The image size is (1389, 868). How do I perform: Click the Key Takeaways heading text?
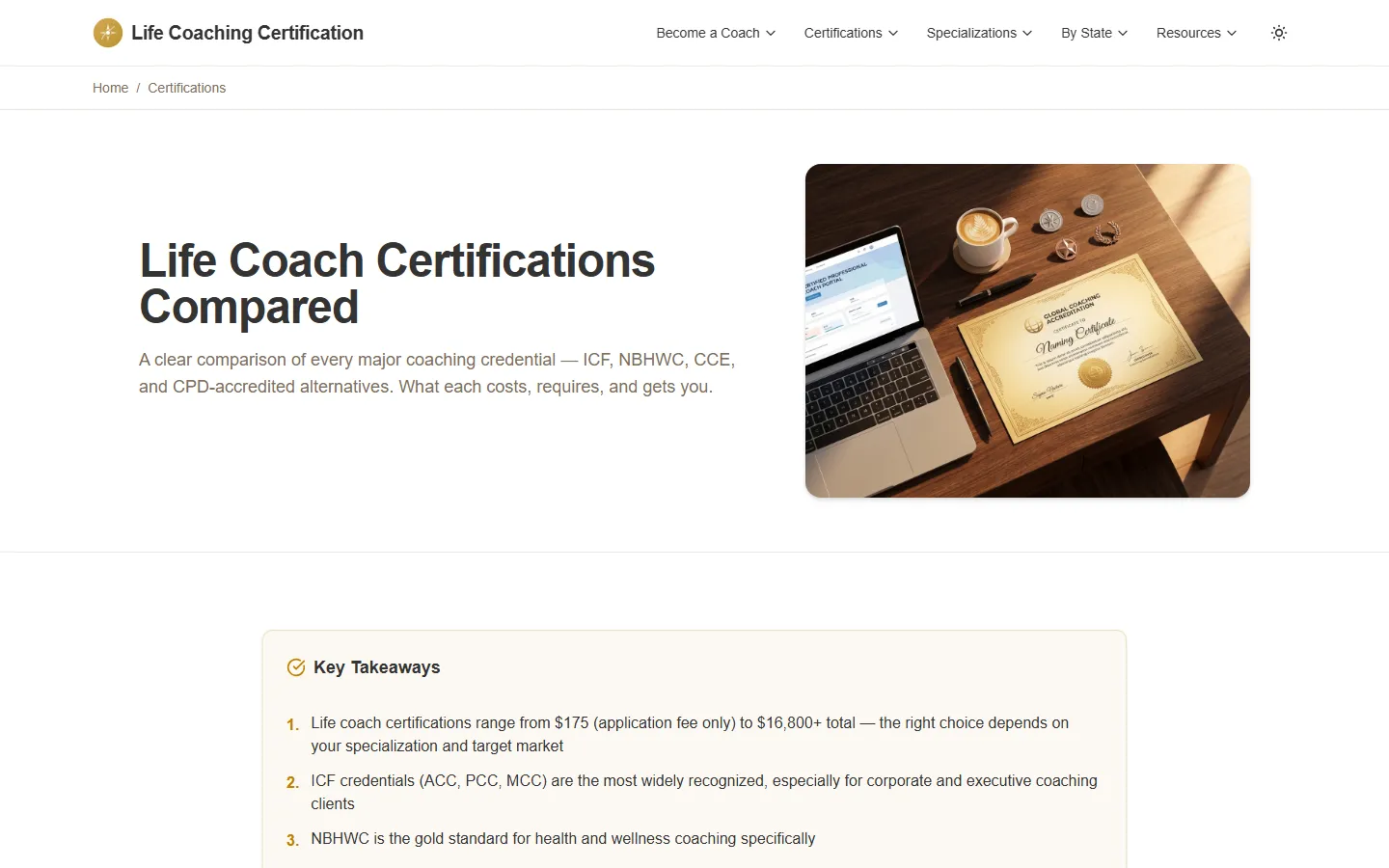pos(376,667)
